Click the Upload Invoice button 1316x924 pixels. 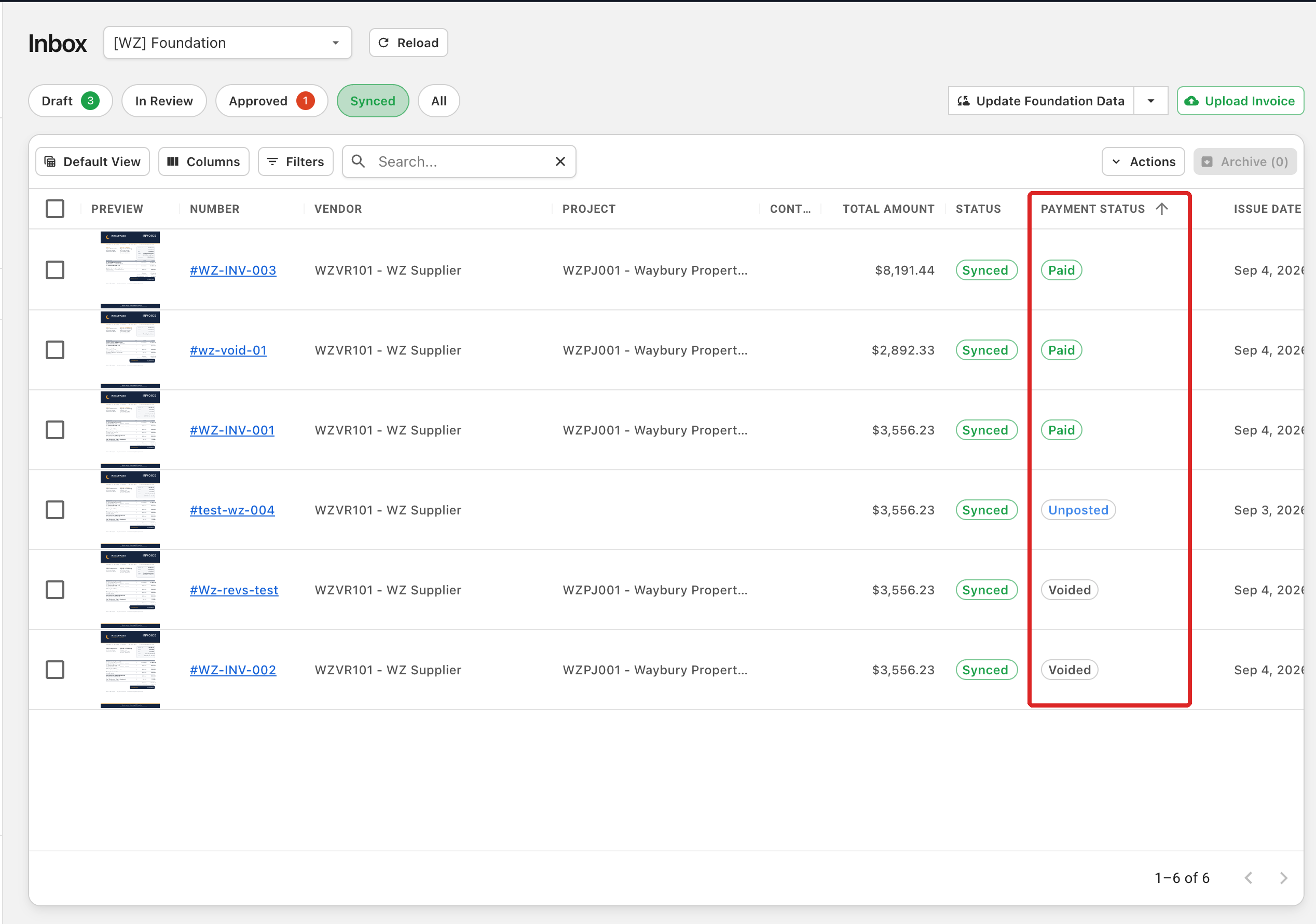coord(1240,101)
